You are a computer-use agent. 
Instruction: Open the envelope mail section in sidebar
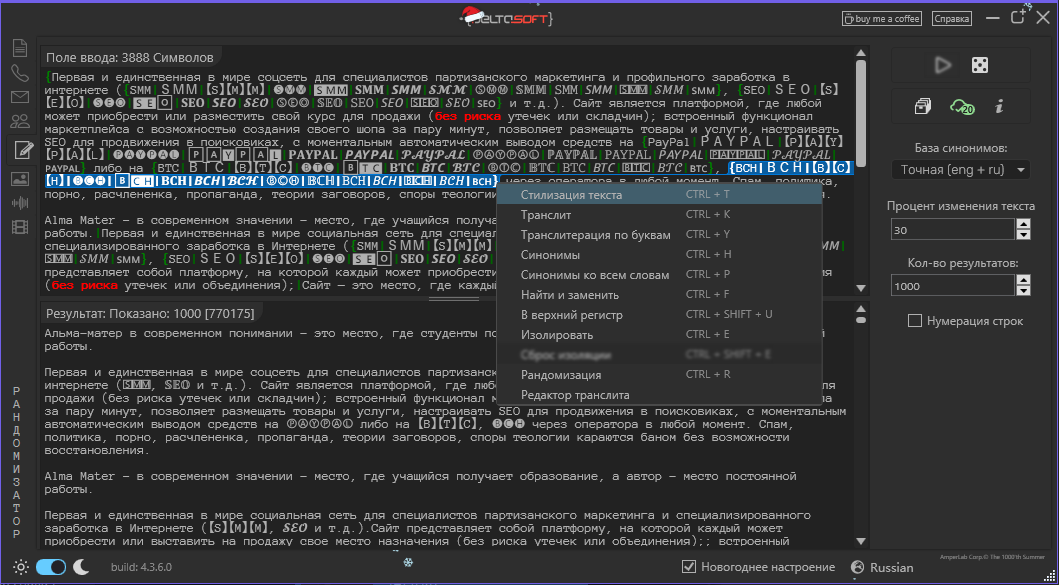click(19, 97)
